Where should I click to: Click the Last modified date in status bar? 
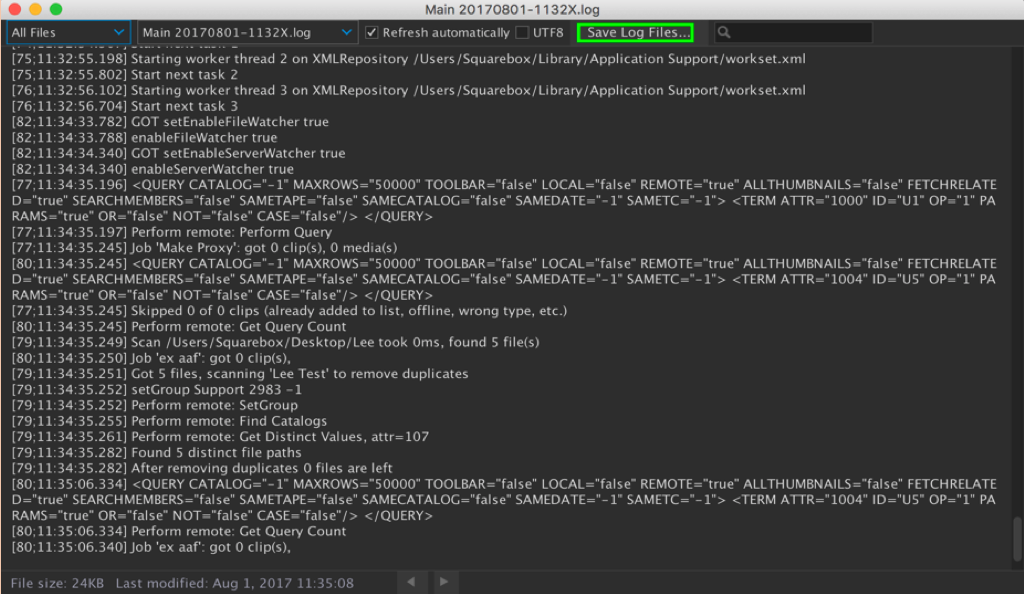click(234, 583)
